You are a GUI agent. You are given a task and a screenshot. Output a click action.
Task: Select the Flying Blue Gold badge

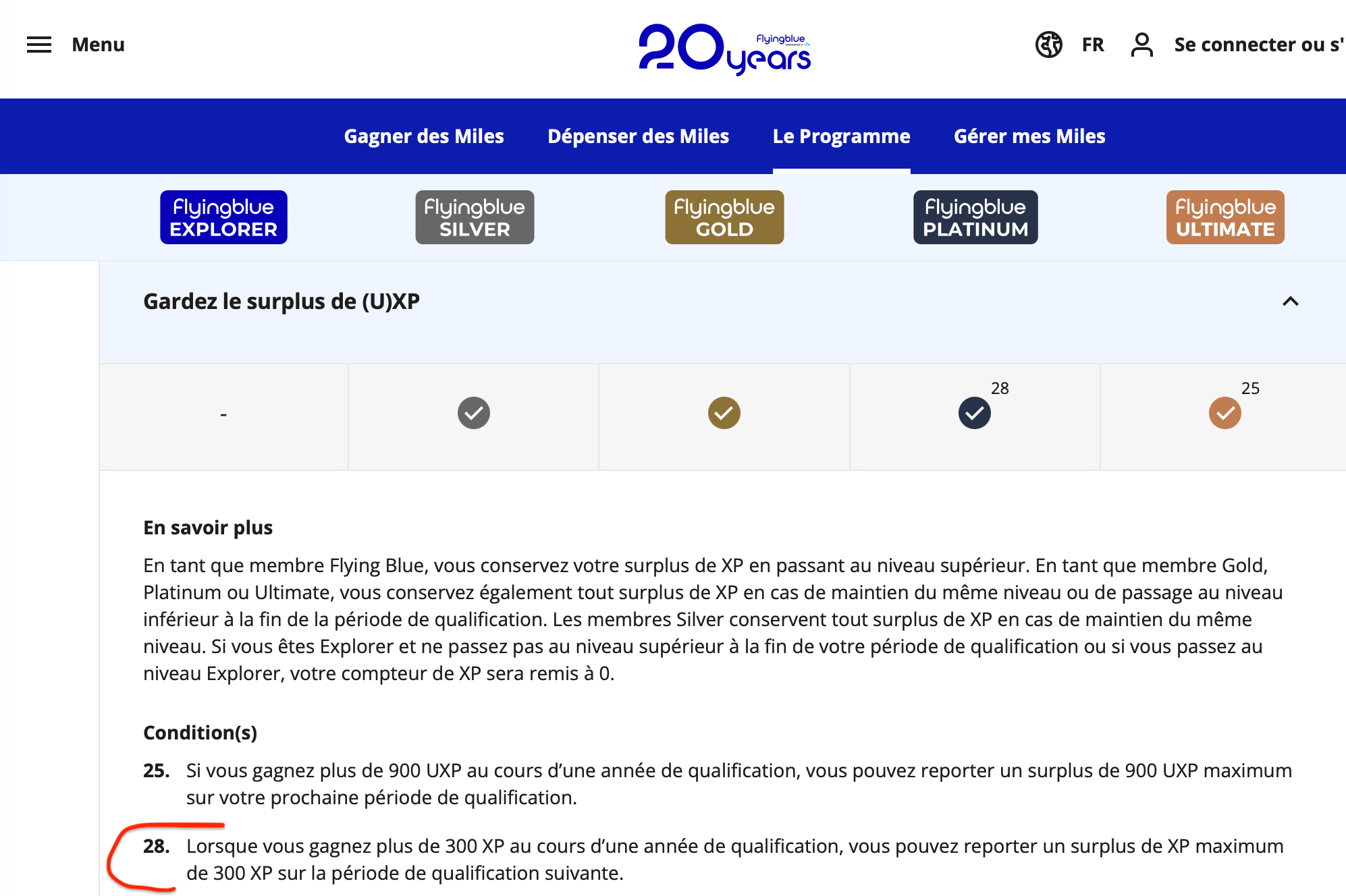coord(724,217)
